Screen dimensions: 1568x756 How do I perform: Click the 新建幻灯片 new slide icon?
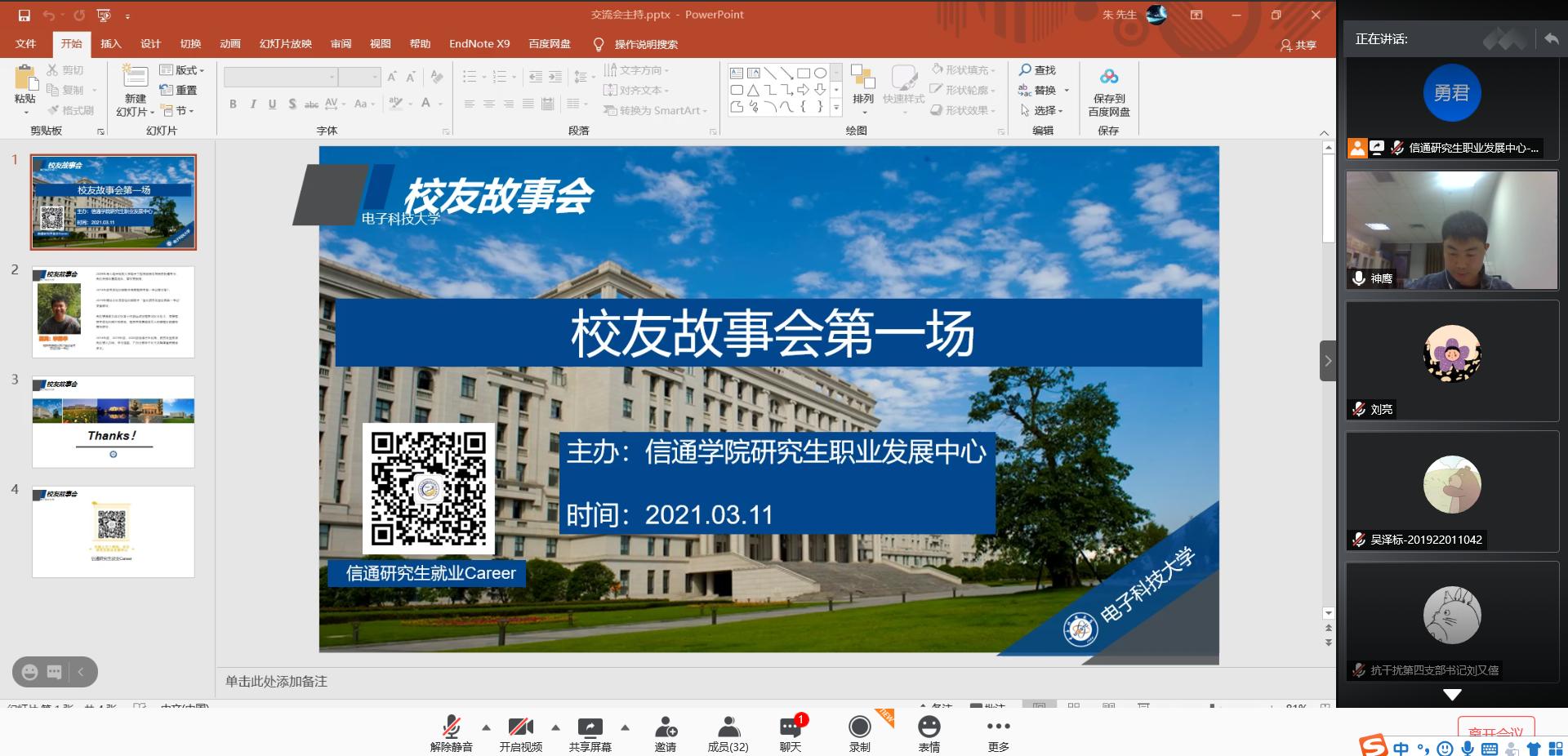[x=135, y=79]
